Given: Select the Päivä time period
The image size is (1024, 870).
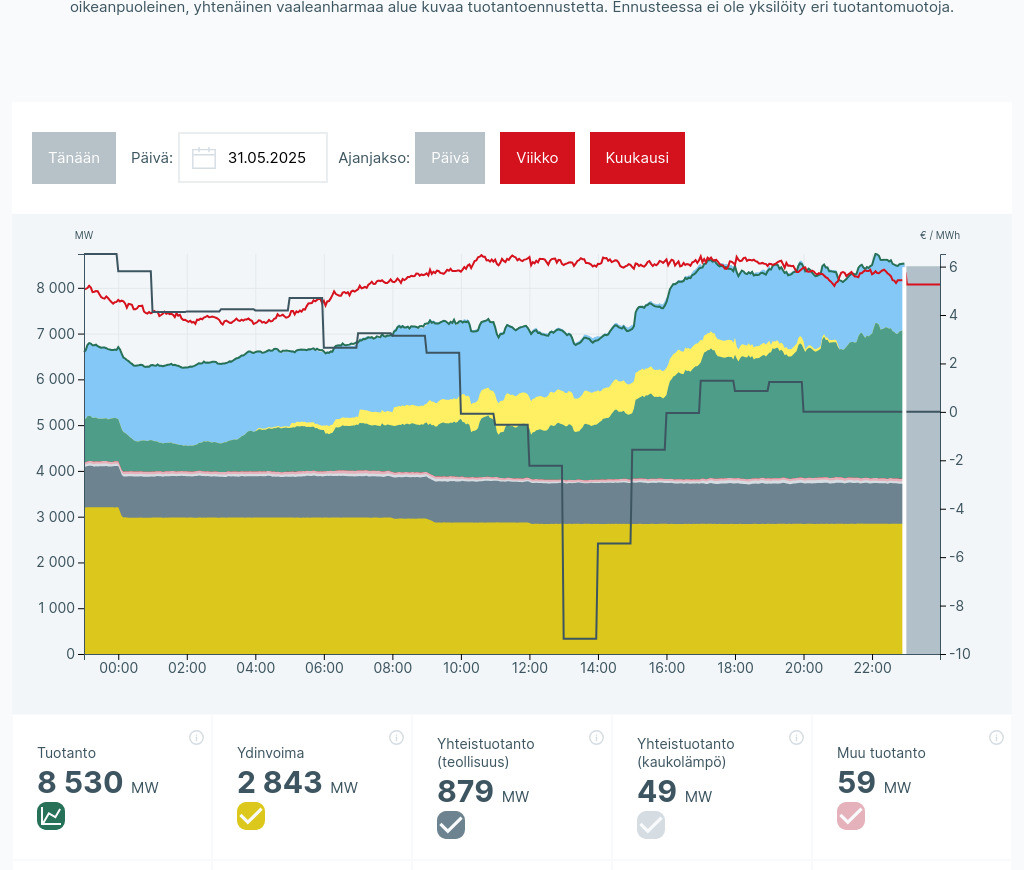Looking at the screenshot, I should (x=450, y=158).
